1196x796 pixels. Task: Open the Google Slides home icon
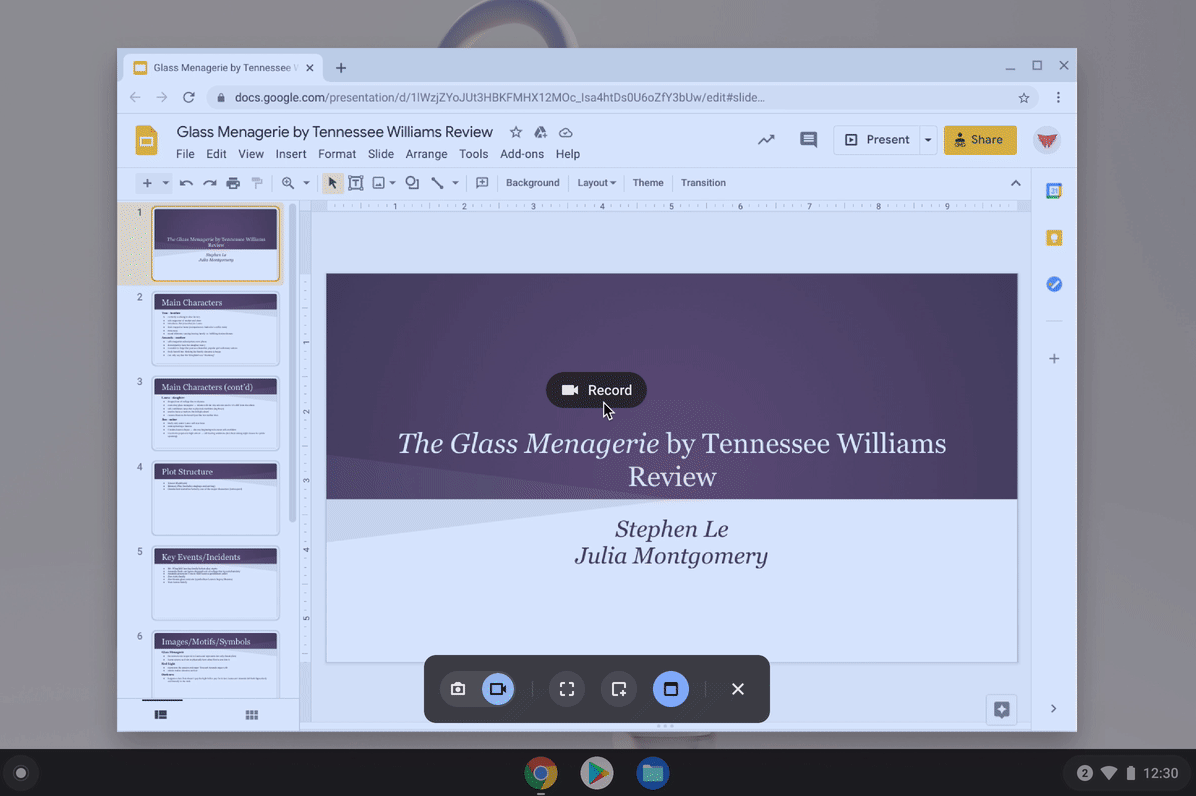[x=146, y=141]
